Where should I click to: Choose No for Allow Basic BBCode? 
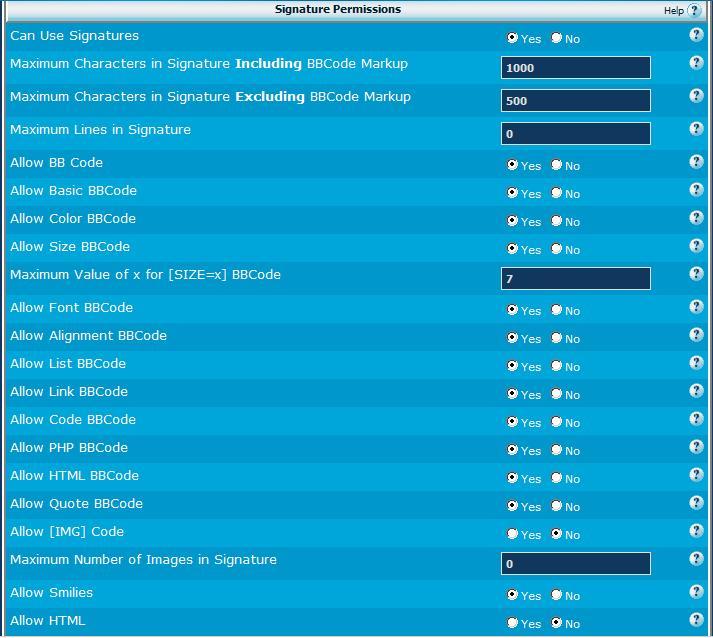coord(557,193)
